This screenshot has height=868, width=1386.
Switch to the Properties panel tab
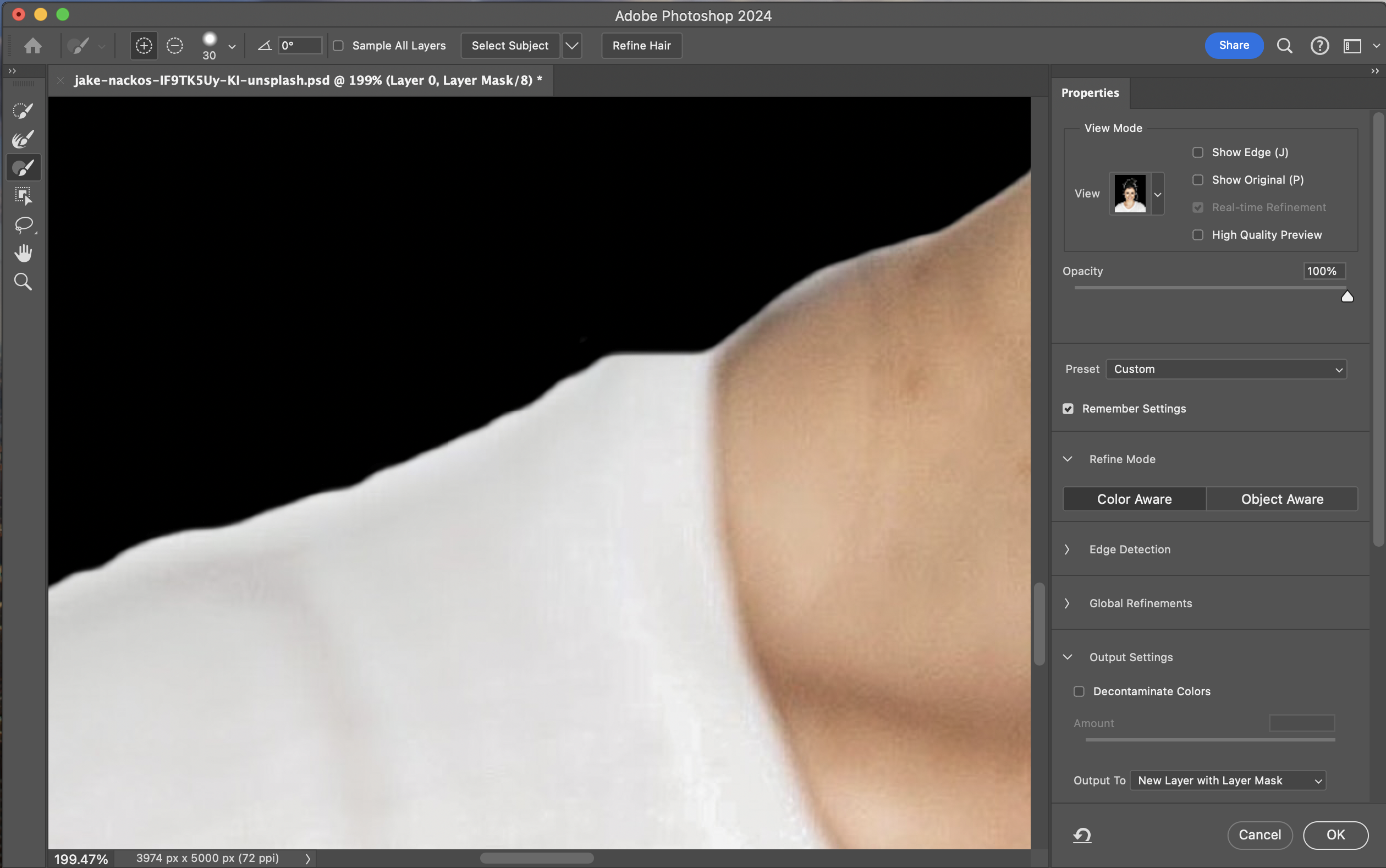[x=1090, y=93]
